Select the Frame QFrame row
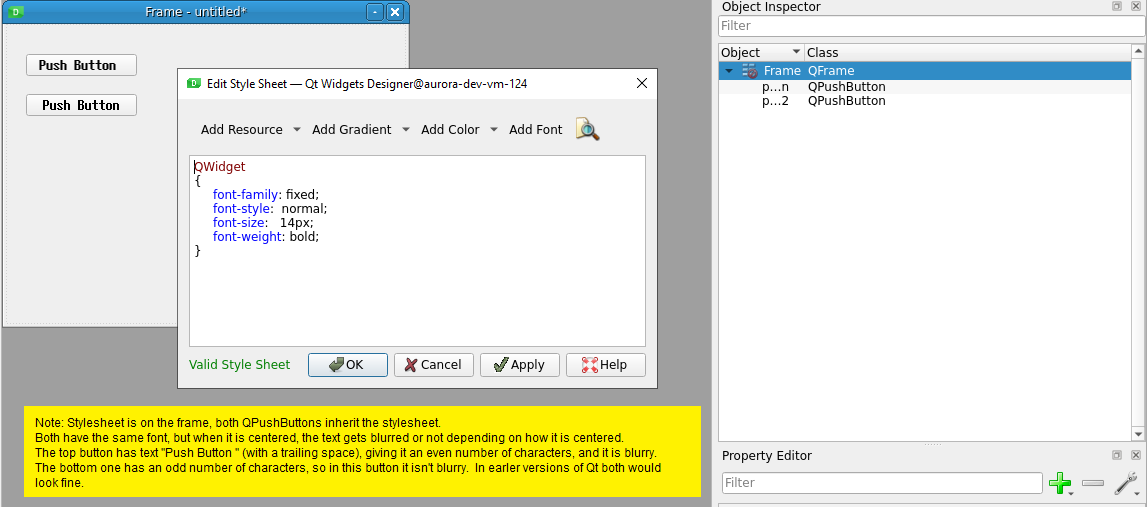The width and height of the screenshot is (1147, 507). pyautogui.click(x=925, y=71)
